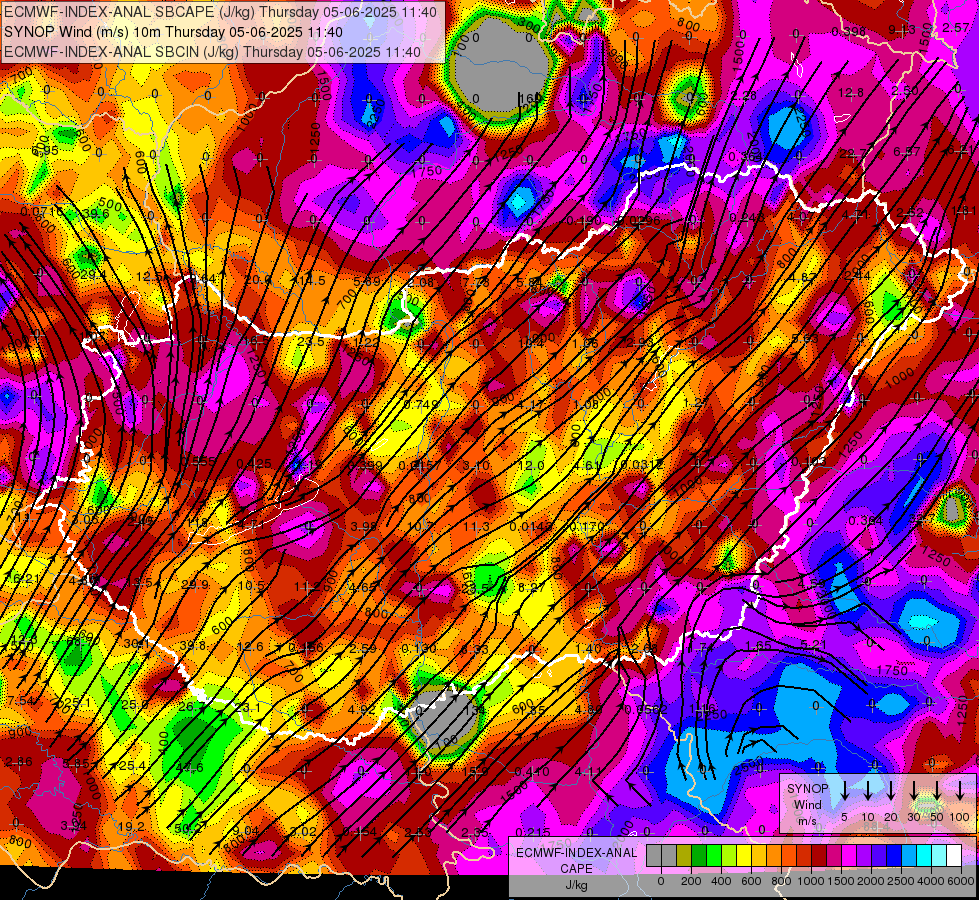Click the '200' tick label on CAPE scale

pyautogui.click(x=691, y=881)
